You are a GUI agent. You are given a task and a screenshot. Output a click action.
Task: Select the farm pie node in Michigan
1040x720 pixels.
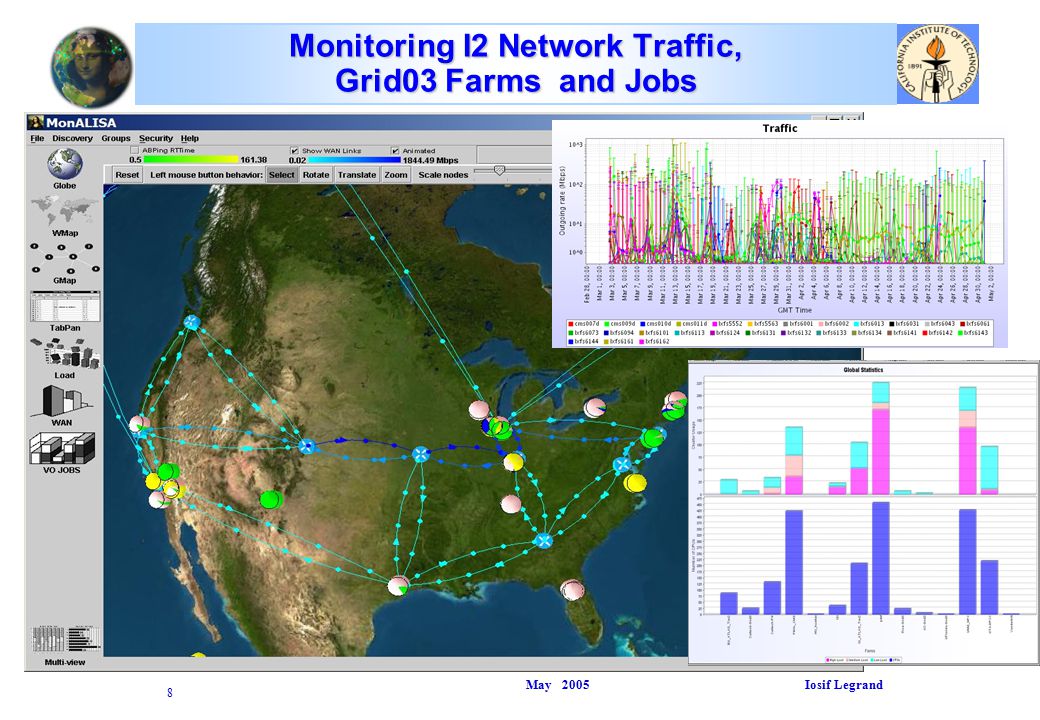[595, 408]
